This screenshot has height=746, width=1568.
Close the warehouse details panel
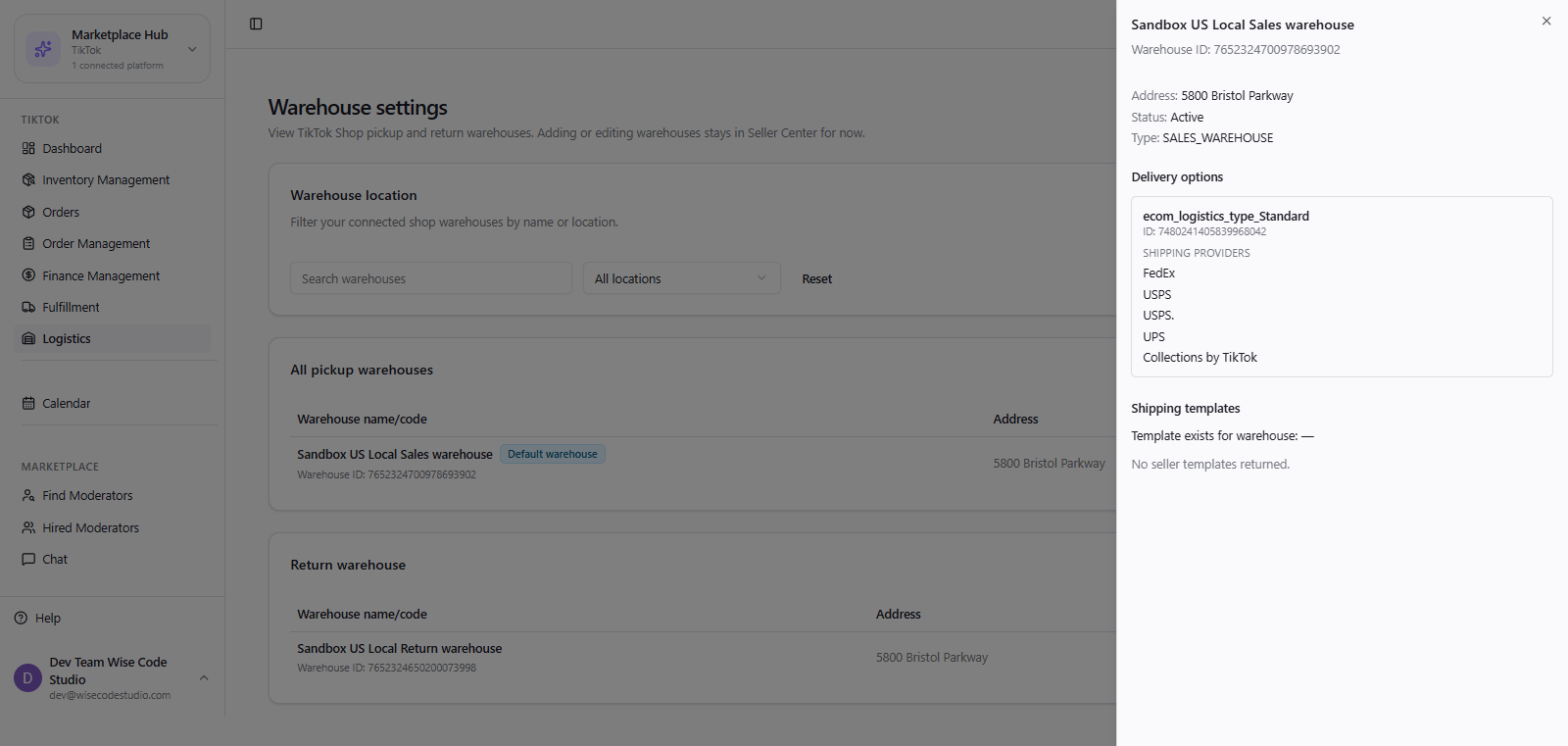point(1546,21)
